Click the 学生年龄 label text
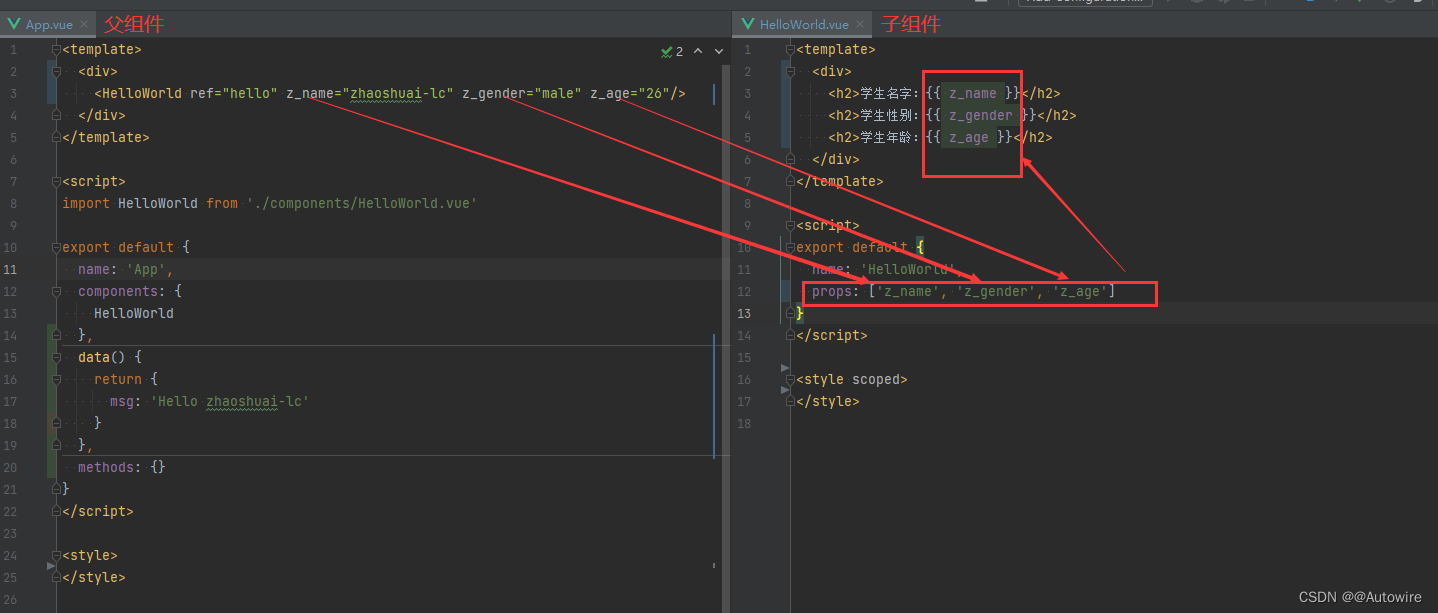Image resolution: width=1438 pixels, height=613 pixels. 884,137
